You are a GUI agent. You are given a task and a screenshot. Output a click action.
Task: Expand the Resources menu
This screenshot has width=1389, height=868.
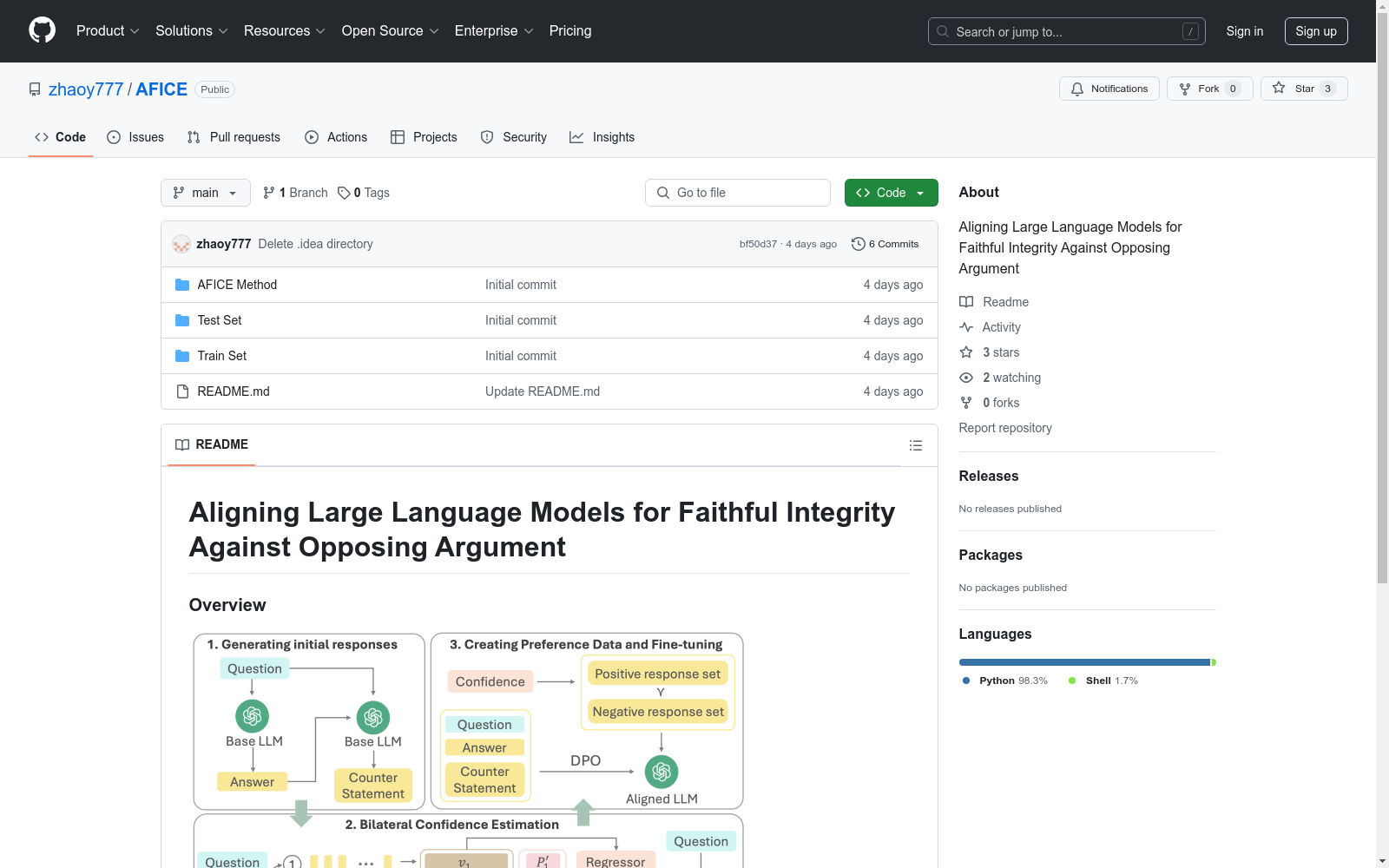click(x=285, y=30)
